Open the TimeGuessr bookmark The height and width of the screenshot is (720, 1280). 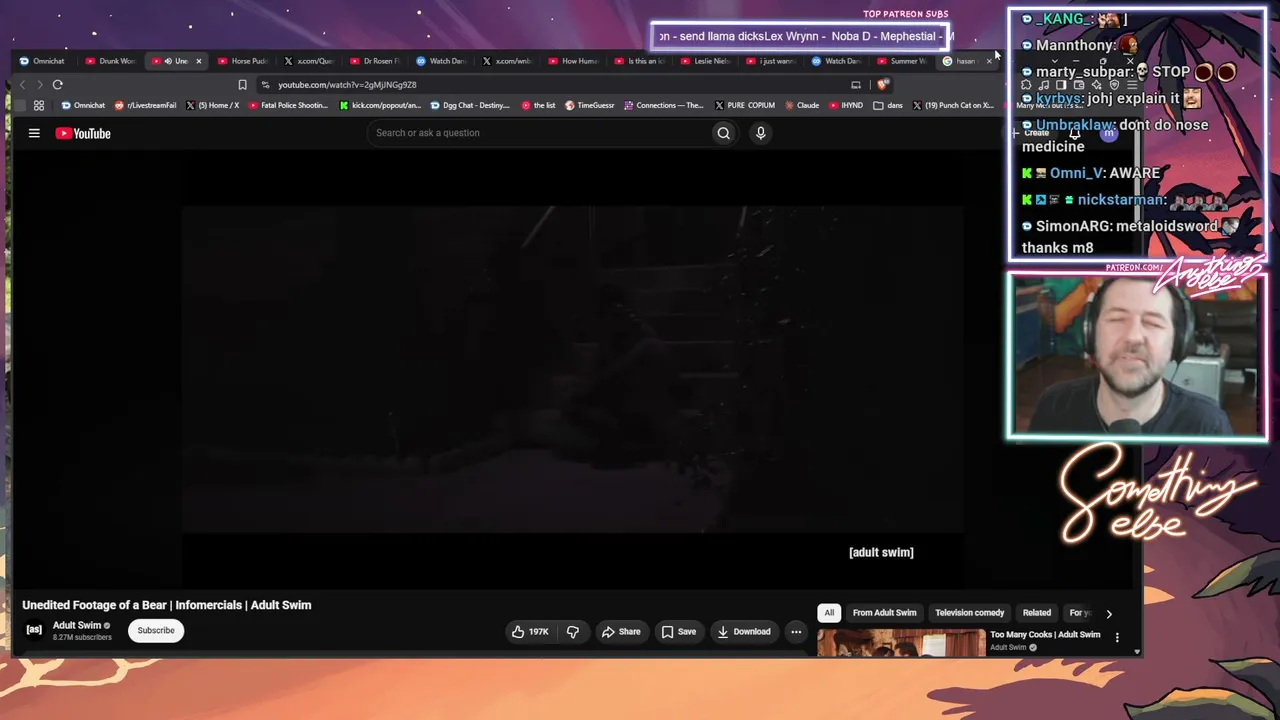click(590, 105)
